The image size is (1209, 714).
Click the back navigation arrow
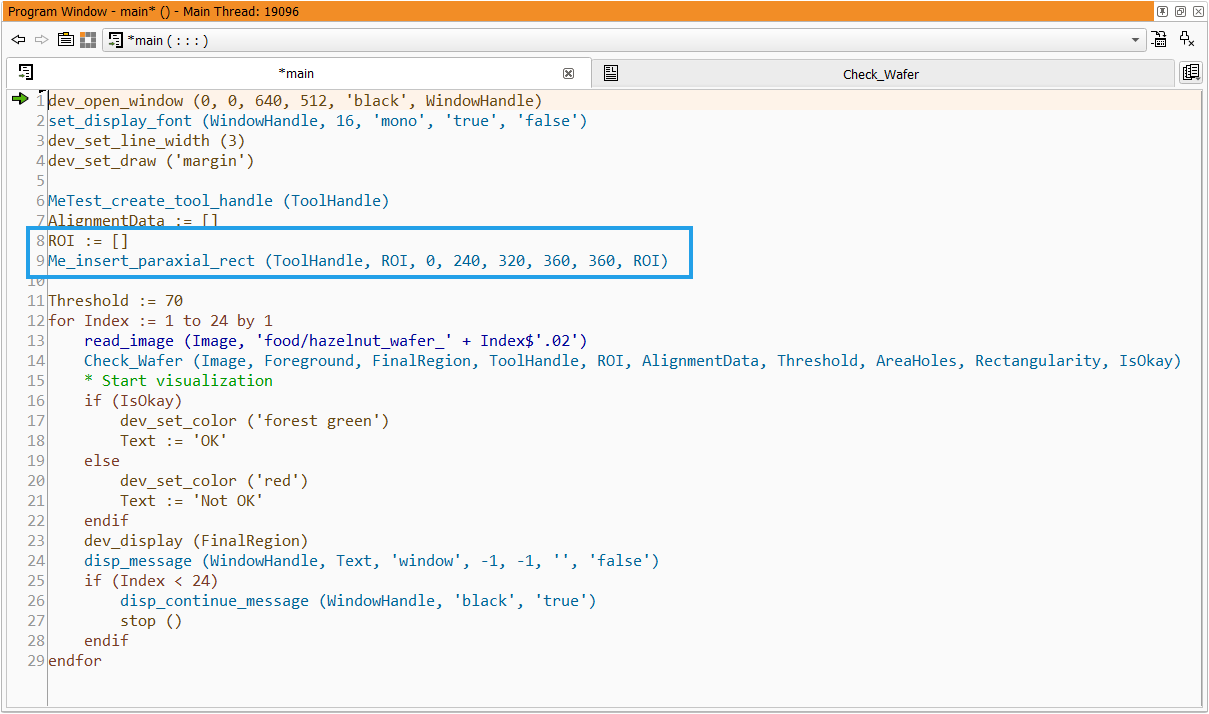pyautogui.click(x=18, y=40)
